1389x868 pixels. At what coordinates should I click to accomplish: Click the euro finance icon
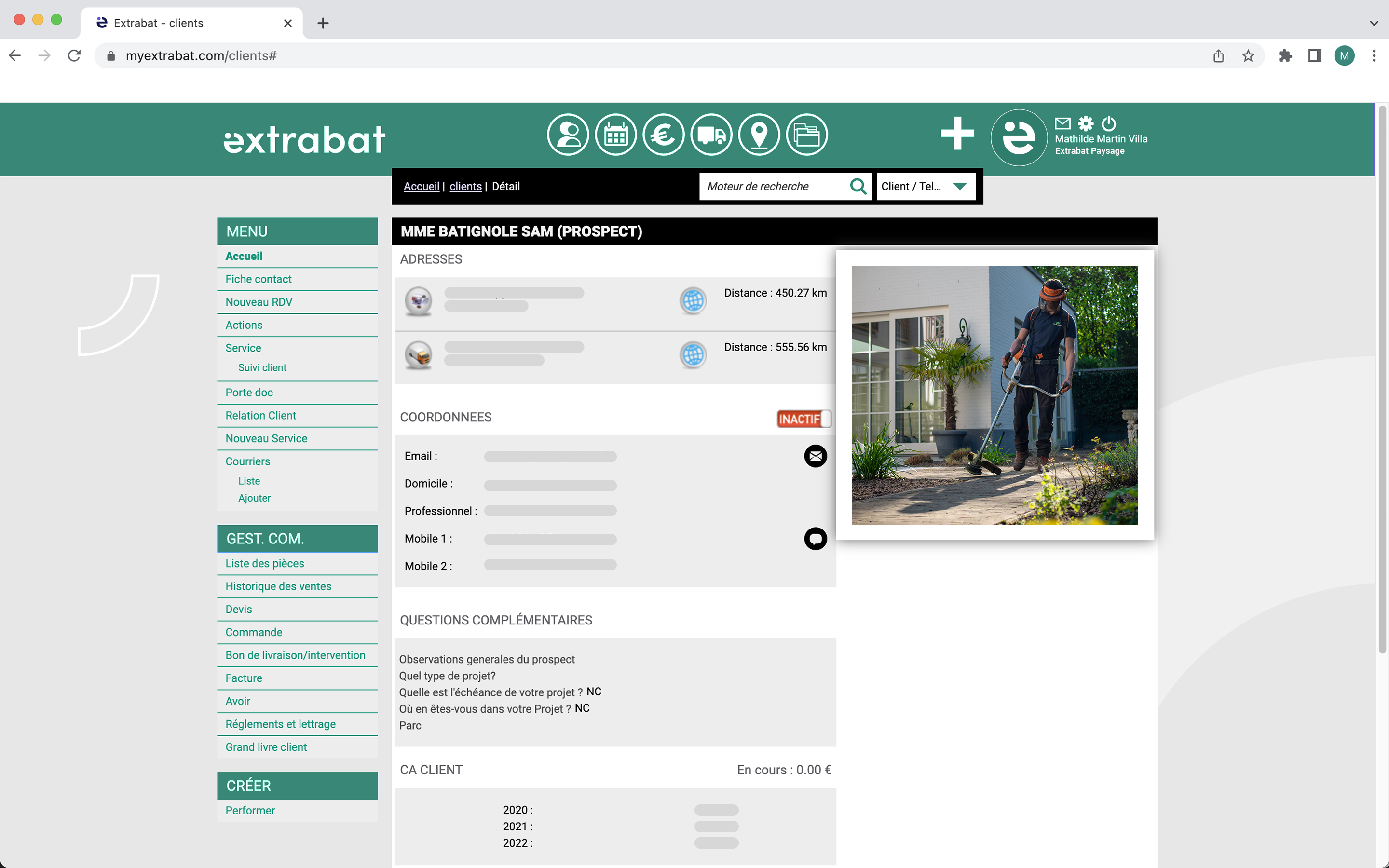pos(664,135)
